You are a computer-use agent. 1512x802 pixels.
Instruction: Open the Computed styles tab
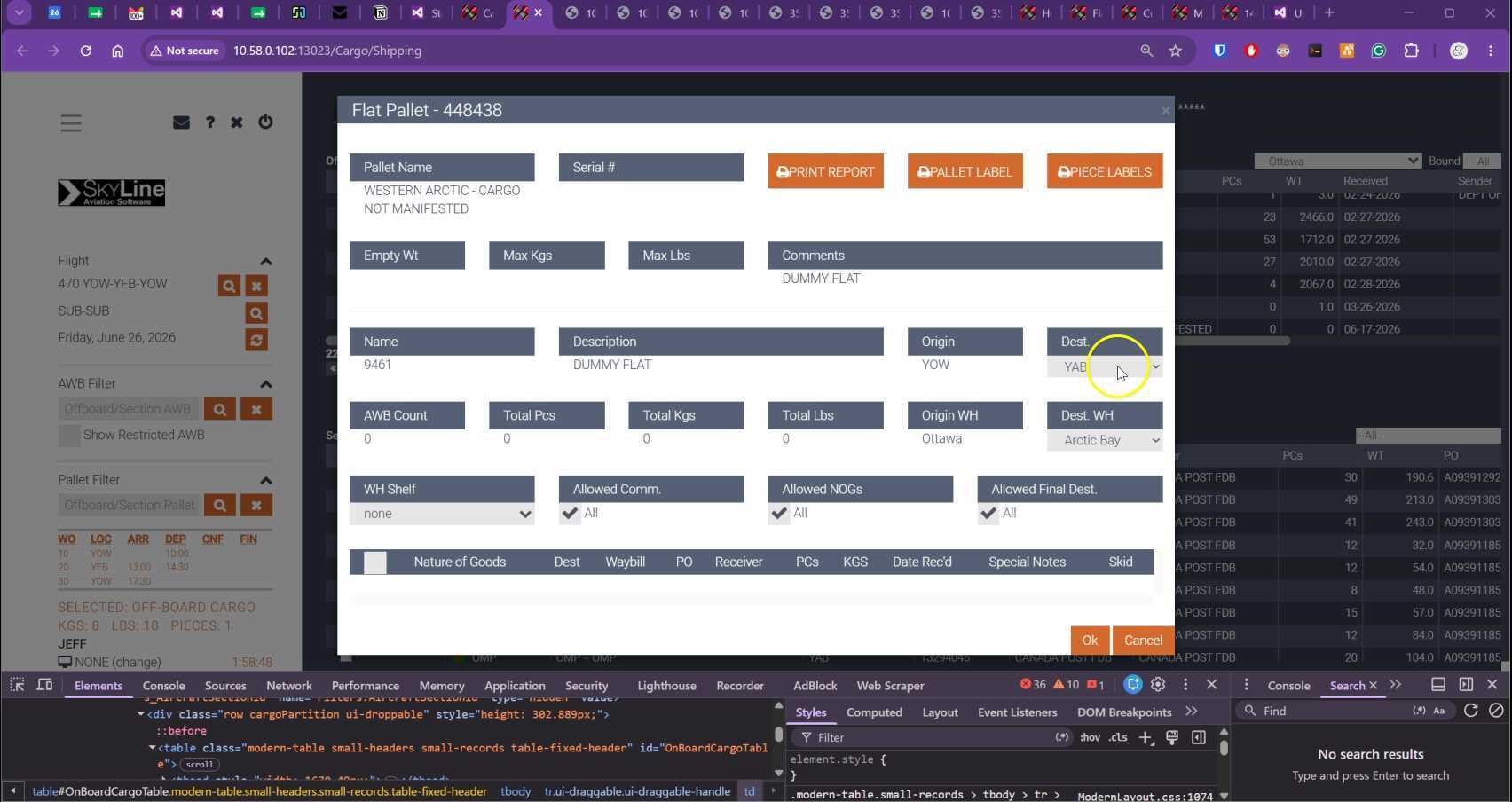click(874, 712)
